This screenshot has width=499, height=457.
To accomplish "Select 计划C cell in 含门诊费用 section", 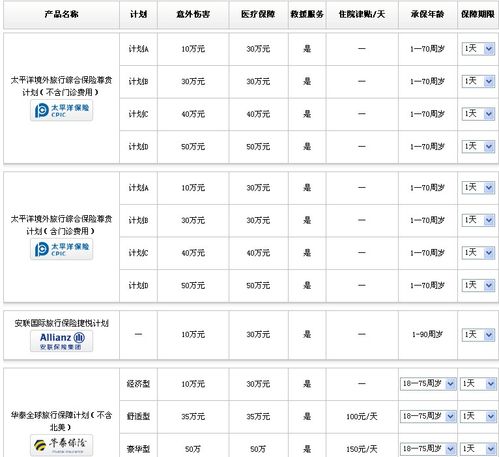I will coord(138,253).
